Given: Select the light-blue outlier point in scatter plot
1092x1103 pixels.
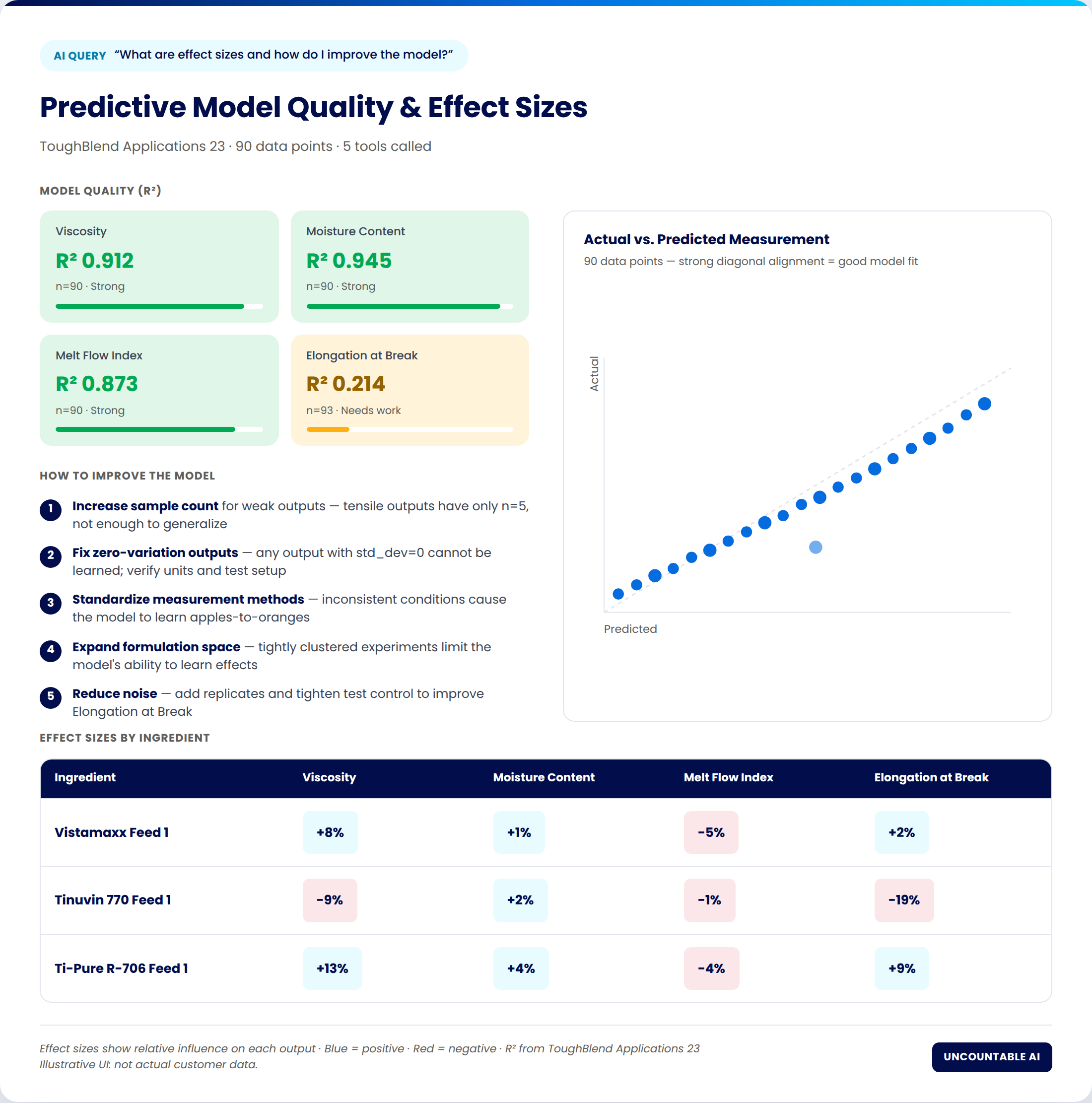Looking at the screenshot, I should (x=816, y=547).
